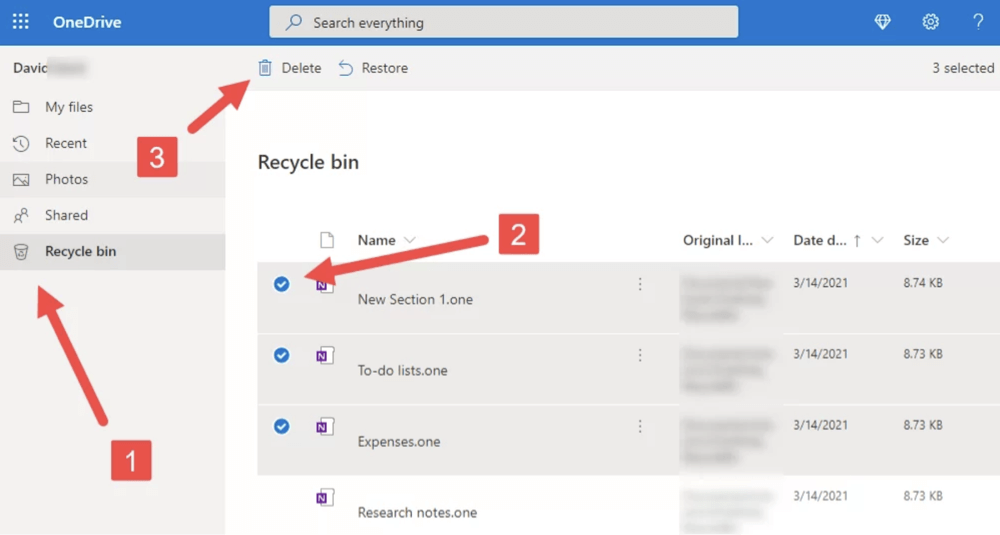This screenshot has width=1000, height=535.
Task: Click 8.74 KB size value
Action: pyautogui.click(x=922, y=283)
